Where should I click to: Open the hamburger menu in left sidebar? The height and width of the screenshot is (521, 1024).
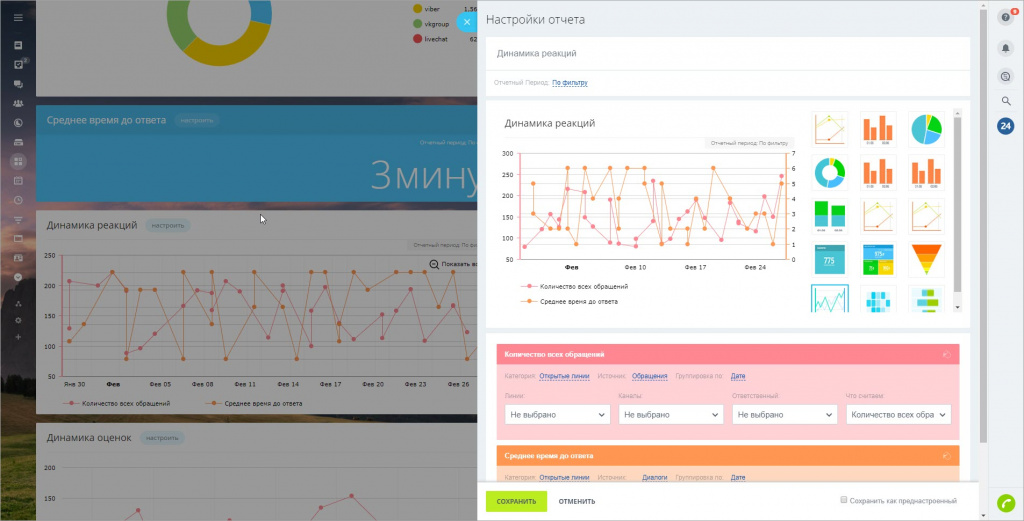18,18
